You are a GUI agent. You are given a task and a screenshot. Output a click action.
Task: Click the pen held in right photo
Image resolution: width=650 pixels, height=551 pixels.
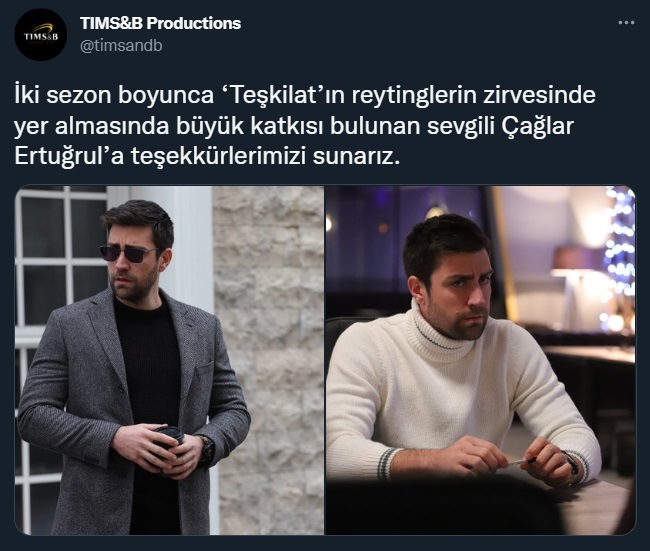(523, 461)
